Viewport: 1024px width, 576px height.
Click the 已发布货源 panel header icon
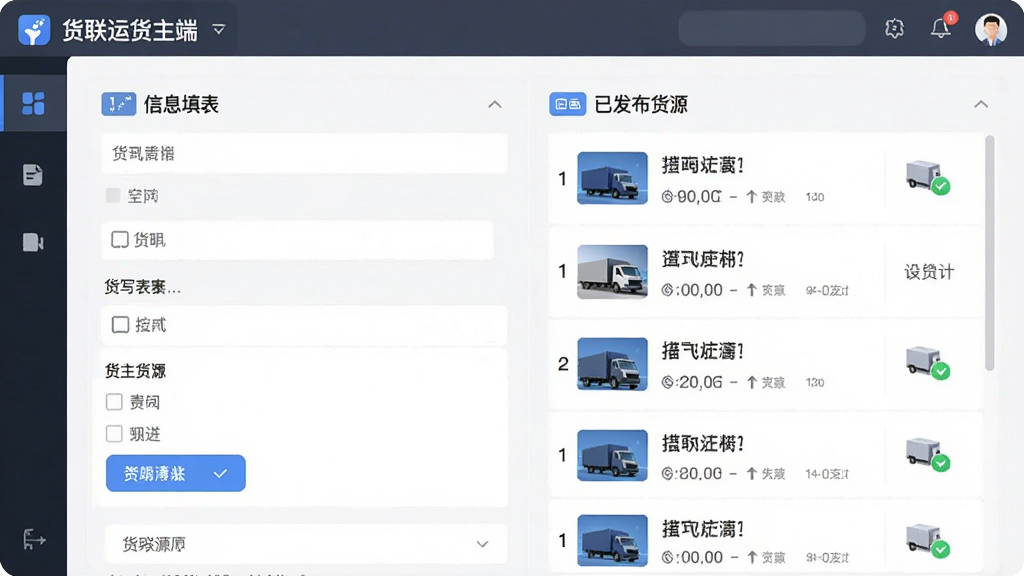pos(568,104)
